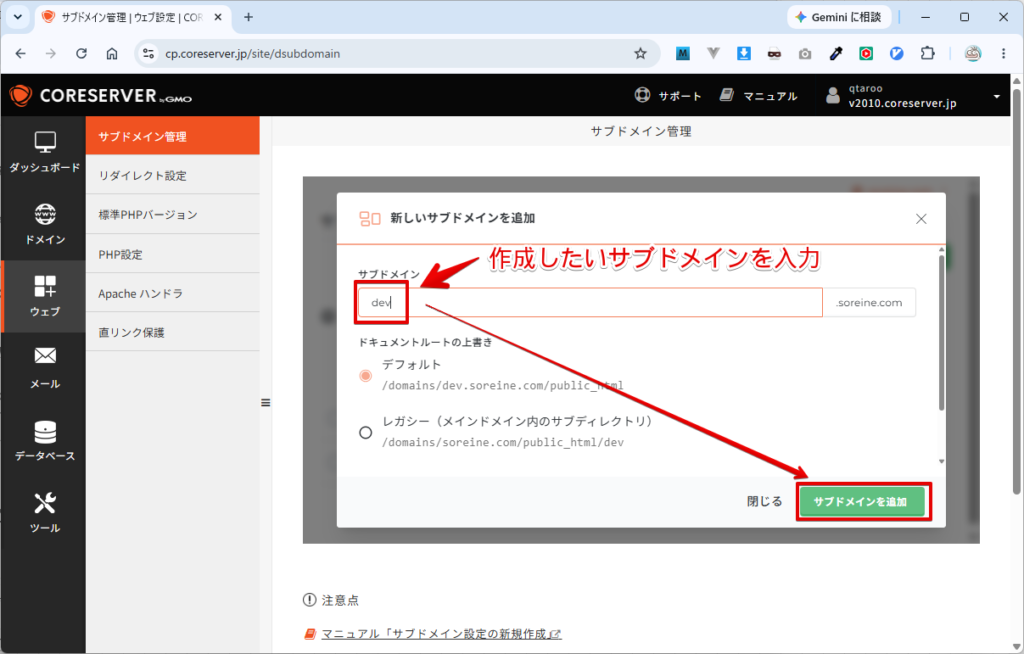This screenshot has width=1024, height=654.
Task: Select the レガシー document root radio
Action: point(366,433)
